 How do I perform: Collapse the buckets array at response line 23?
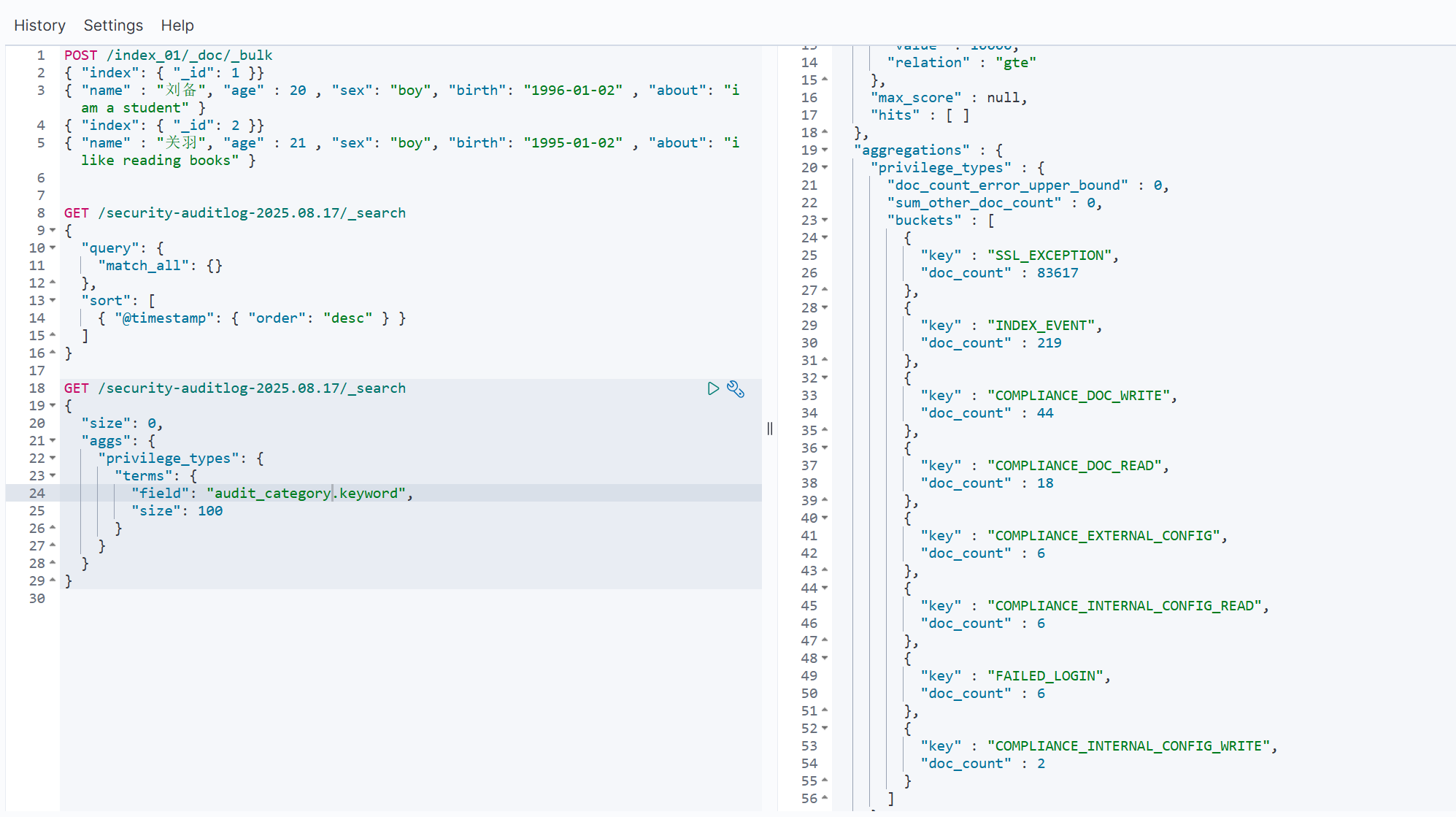pyautogui.click(x=825, y=220)
